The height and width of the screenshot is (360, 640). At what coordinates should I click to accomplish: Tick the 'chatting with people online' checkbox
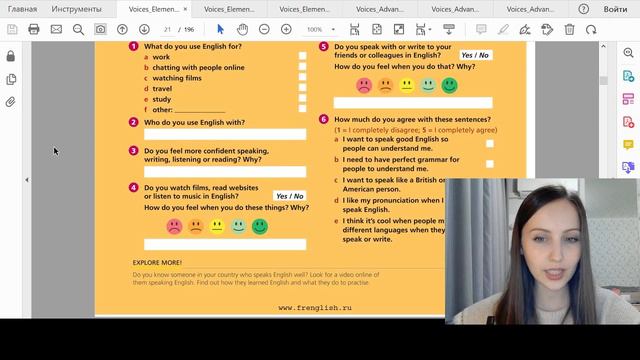302,66
